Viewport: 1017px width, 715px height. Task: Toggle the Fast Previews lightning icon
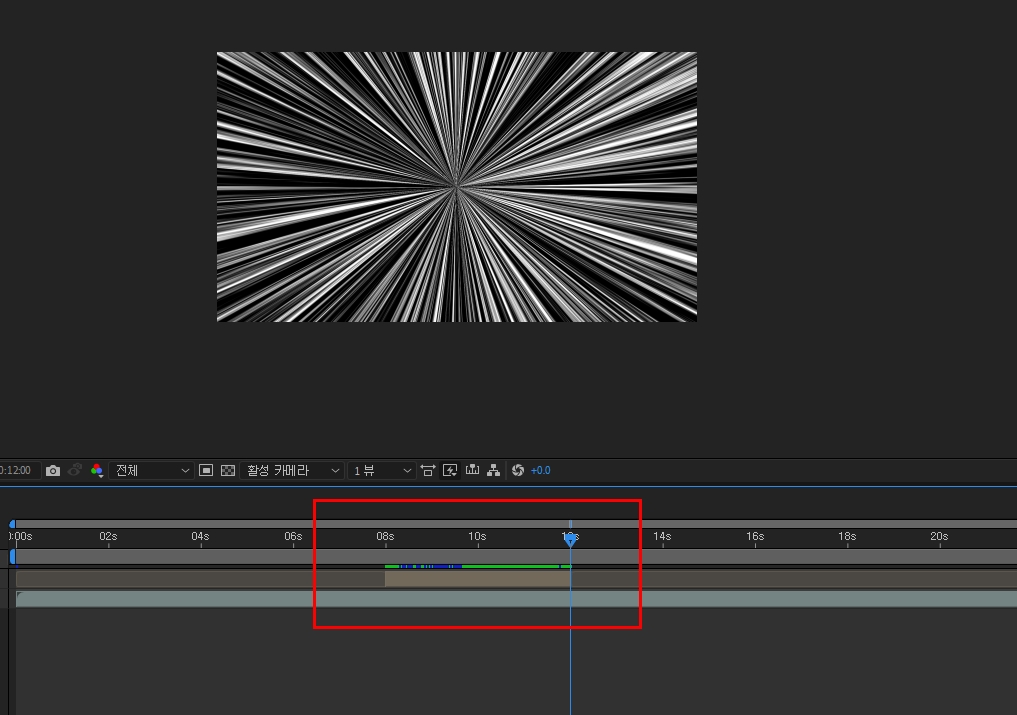point(450,470)
